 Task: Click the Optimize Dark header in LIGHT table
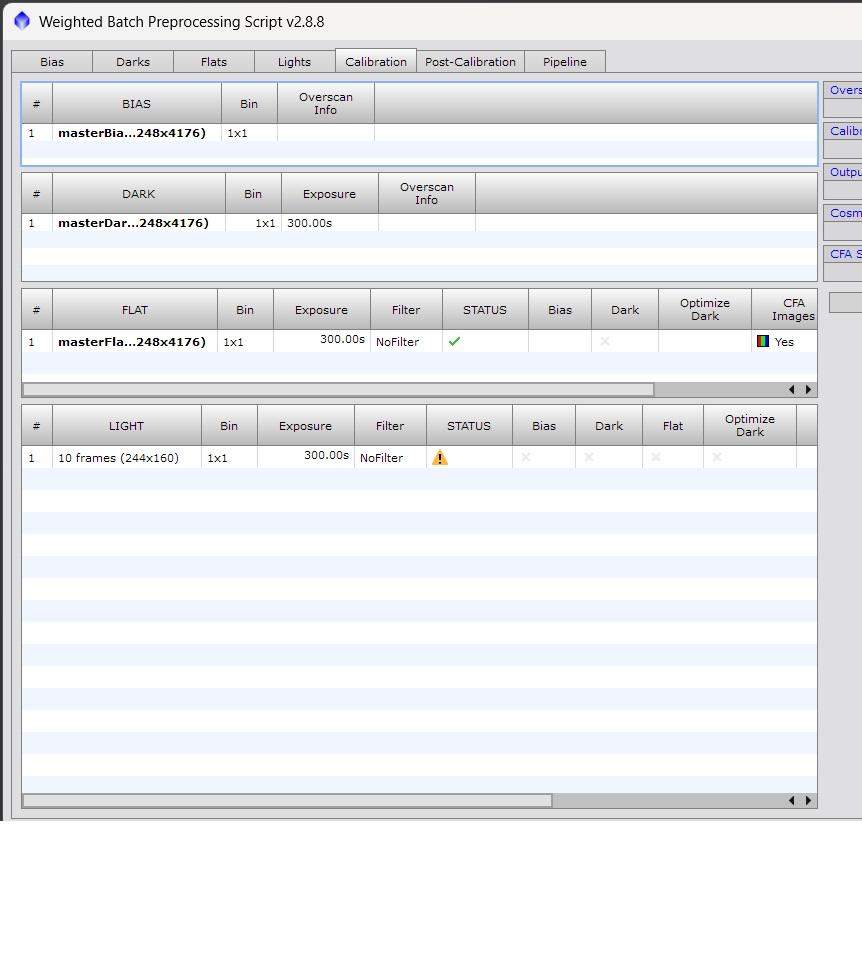(750, 426)
